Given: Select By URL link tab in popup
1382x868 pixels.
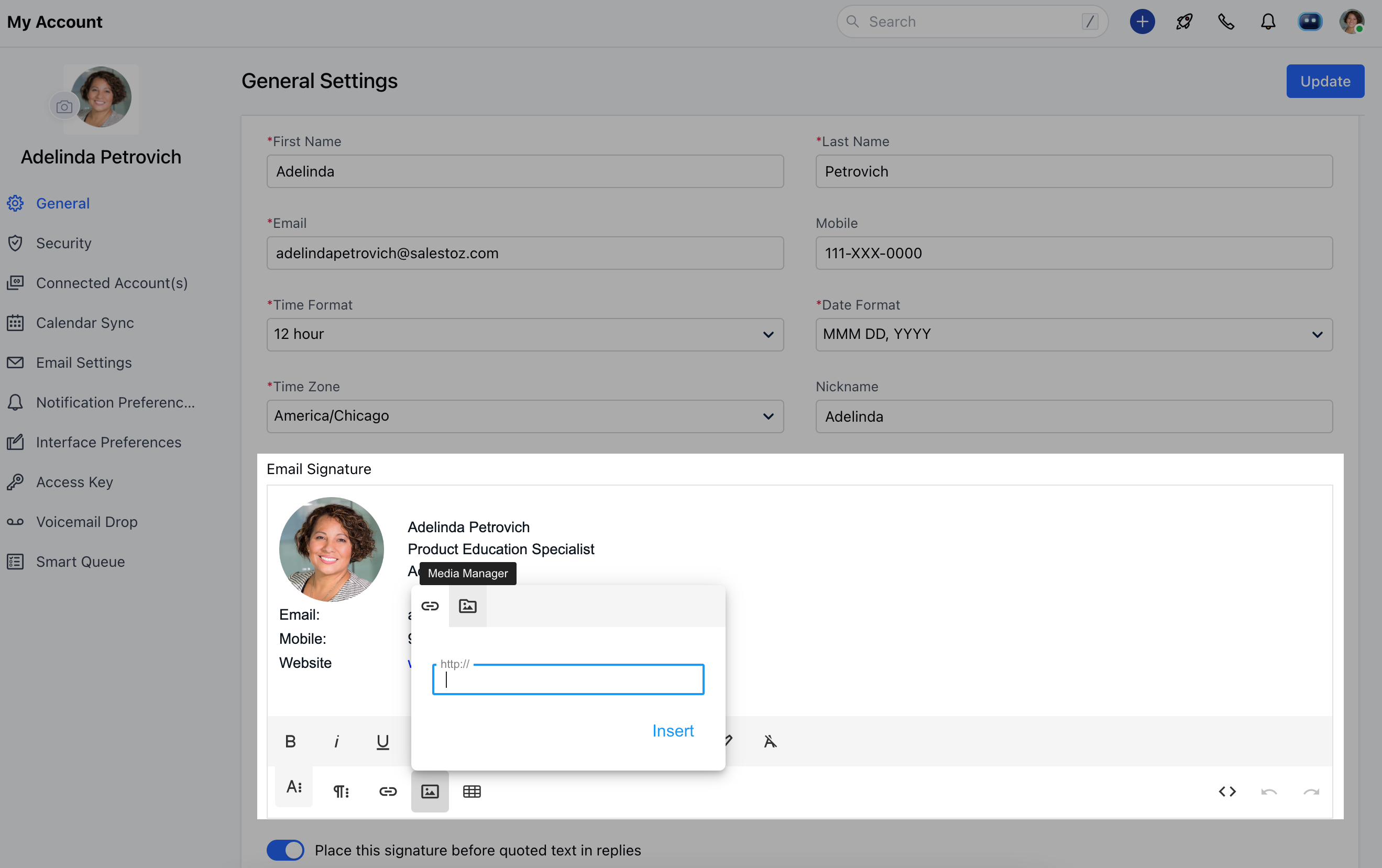Looking at the screenshot, I should (x=430, y=606).
